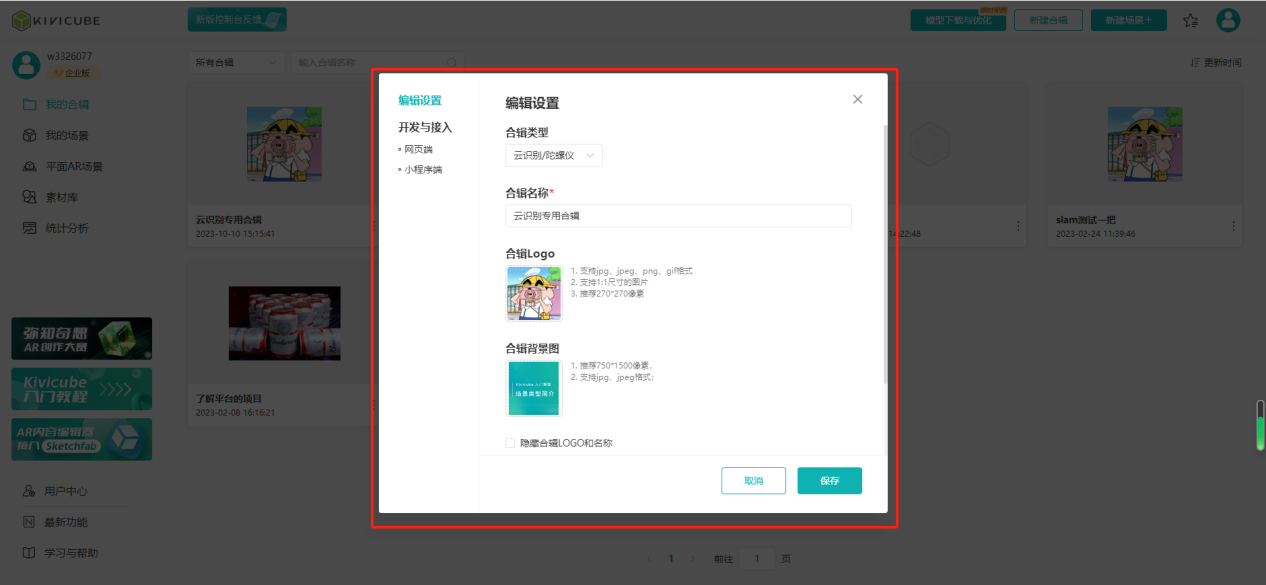The height and width of the screenshot is (585, 1266).
Task: Click the 素材库 icon in sidebar
Action: coord(30,197)
